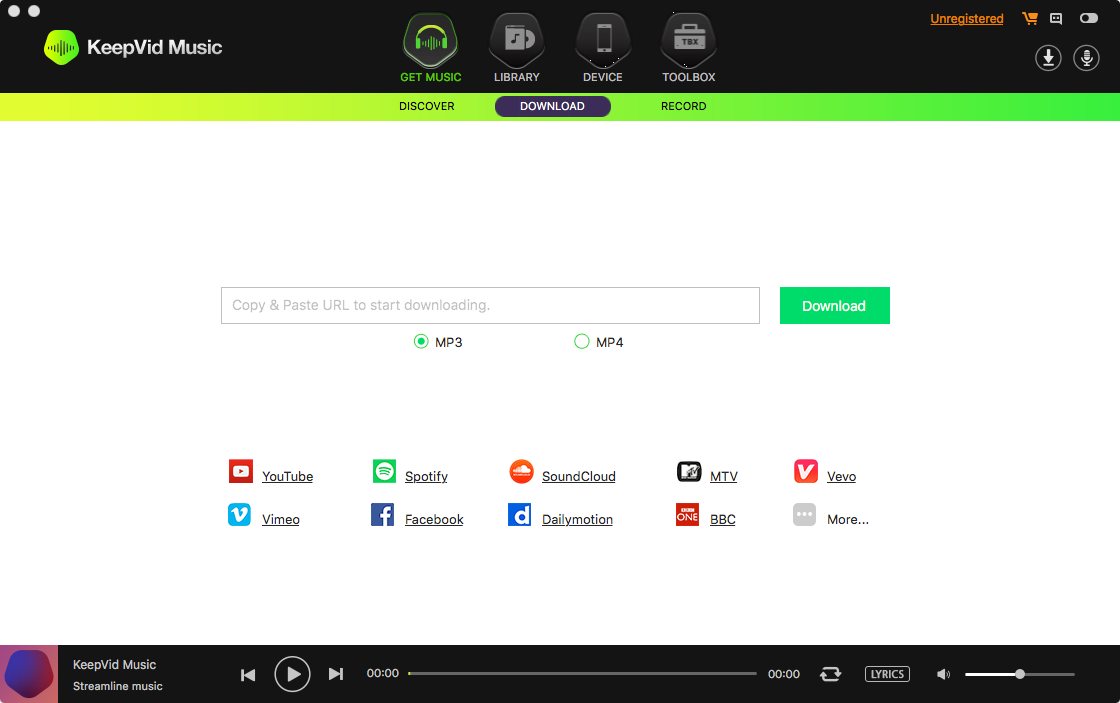Open the Library section icon

(x=517, y=41)
